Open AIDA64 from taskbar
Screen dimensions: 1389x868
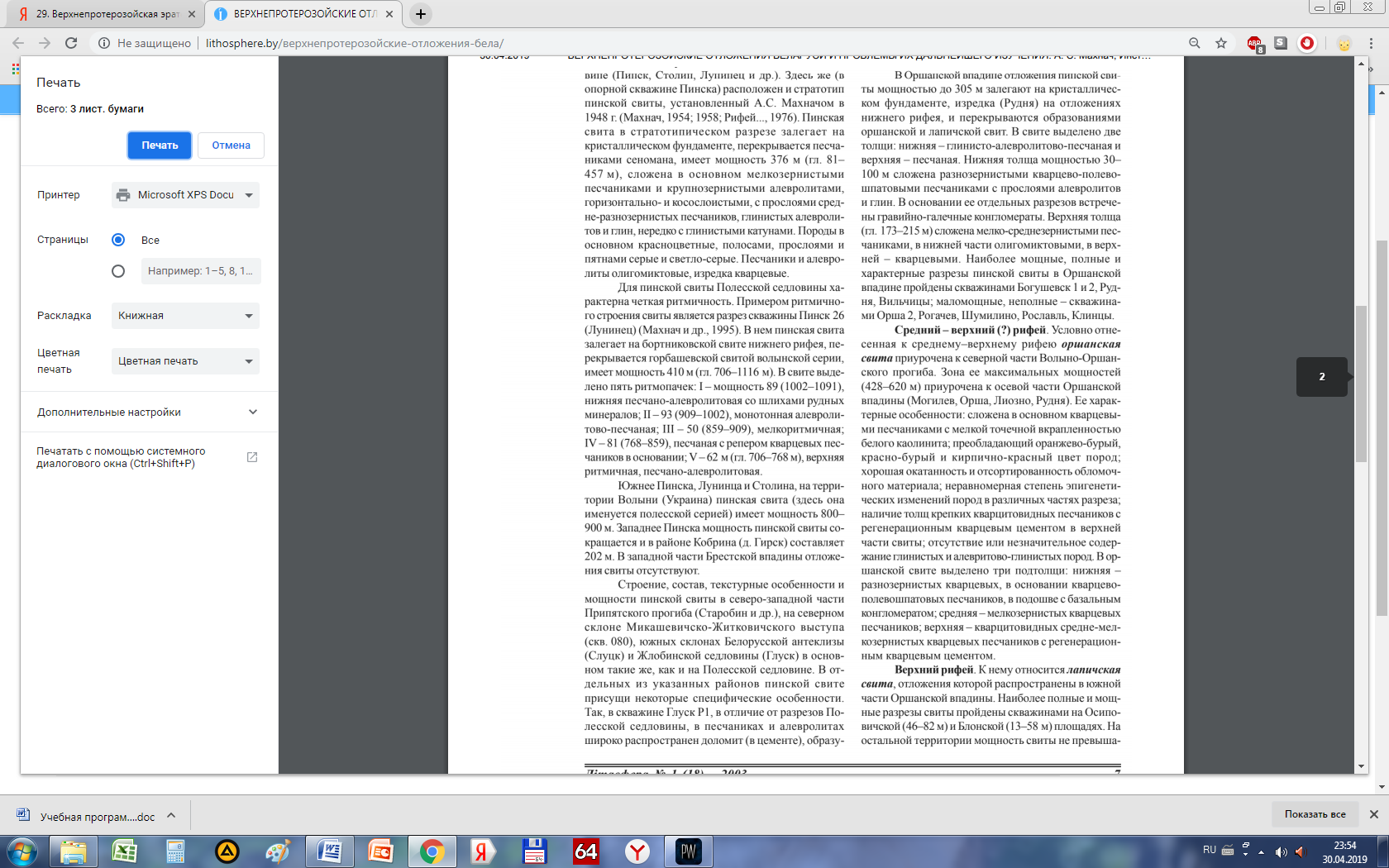point(586,851)
